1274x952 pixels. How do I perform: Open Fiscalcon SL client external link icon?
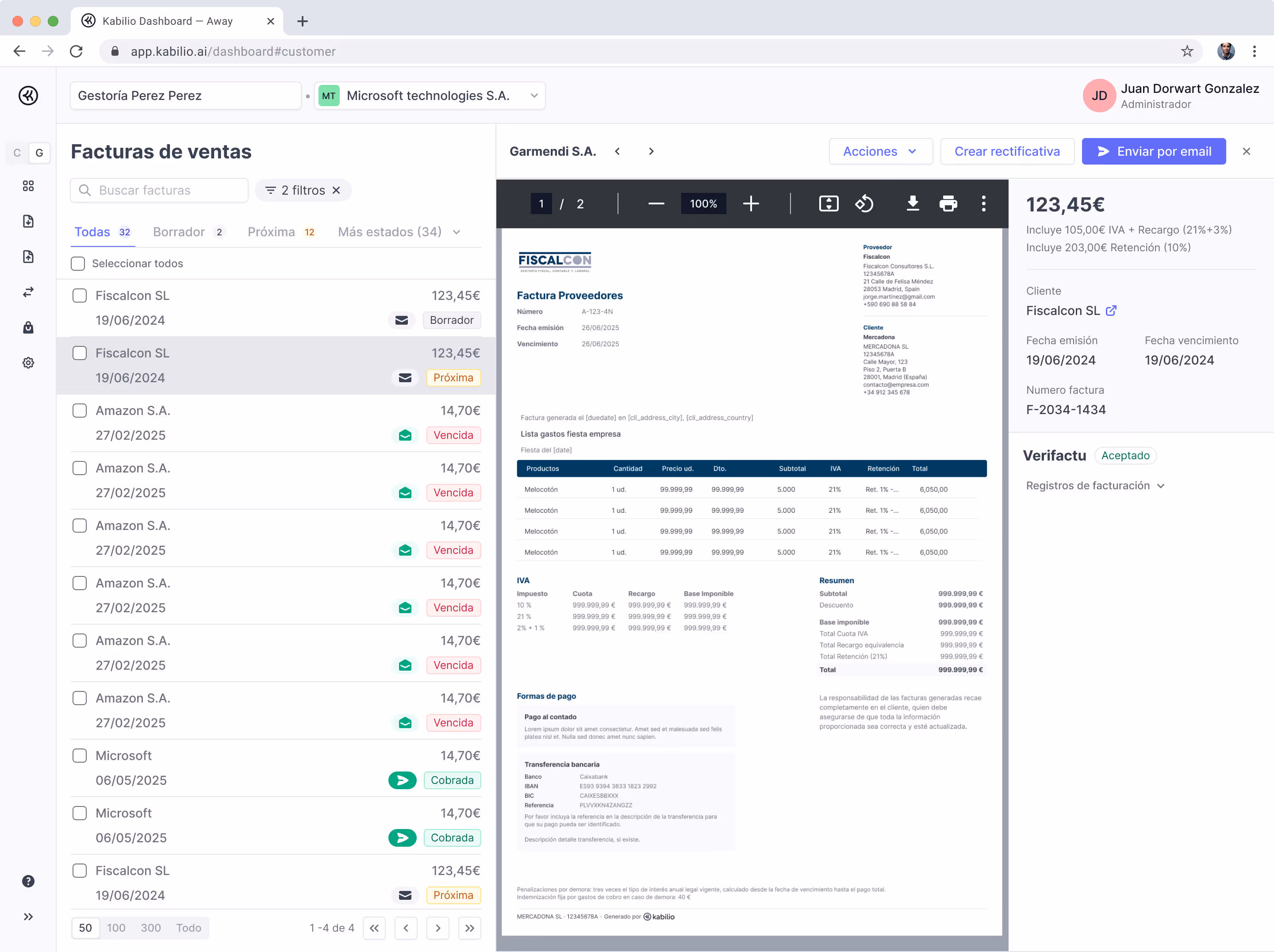1110,311
